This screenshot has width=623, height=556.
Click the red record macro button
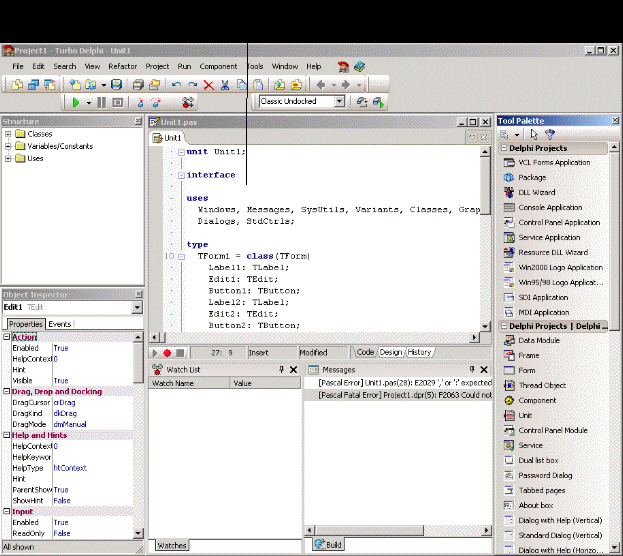167,353
